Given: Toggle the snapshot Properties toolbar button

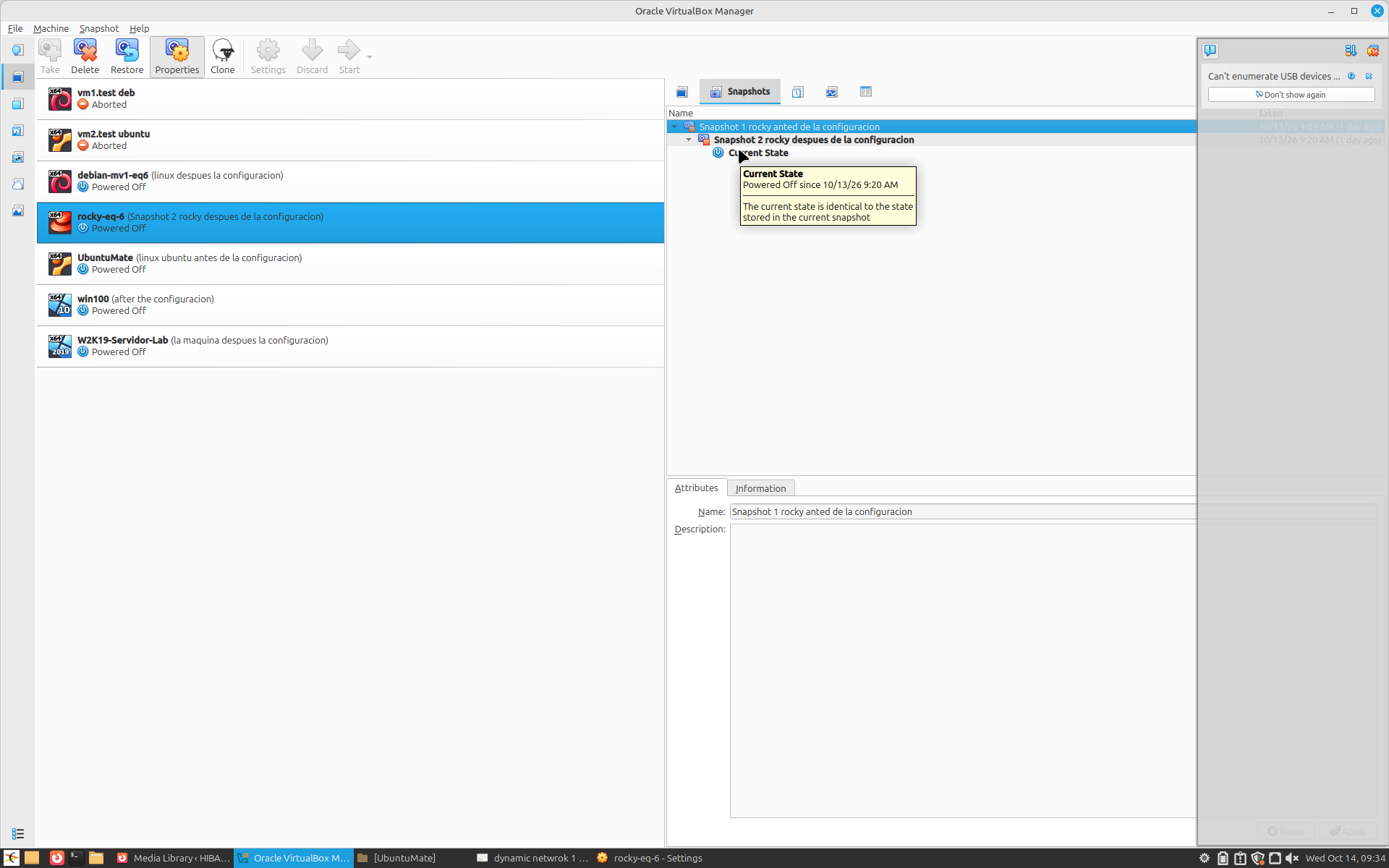Looking at the screenshot, I should point(177,56).
